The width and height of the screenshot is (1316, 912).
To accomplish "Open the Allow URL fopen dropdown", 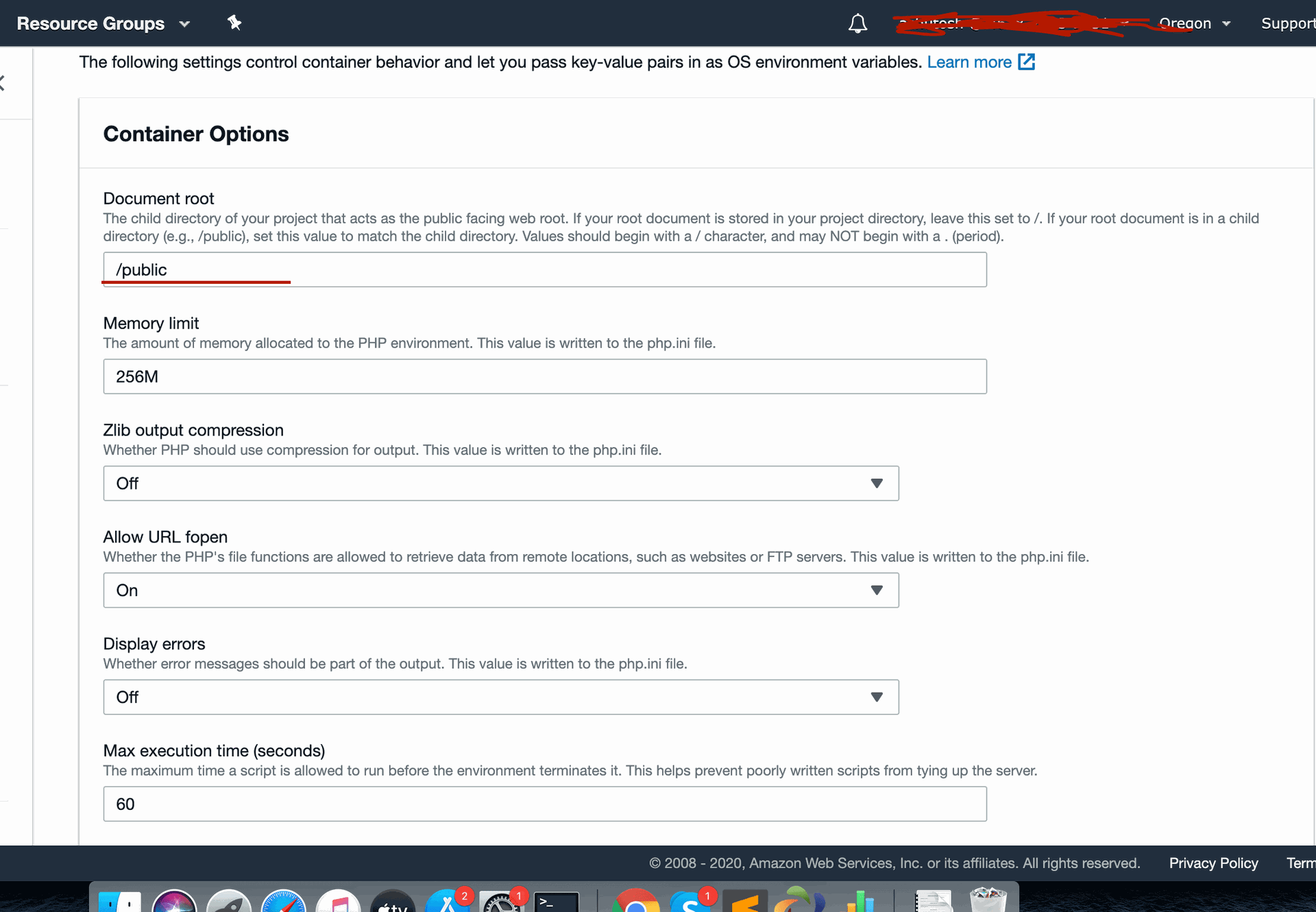I will point(501,590).
